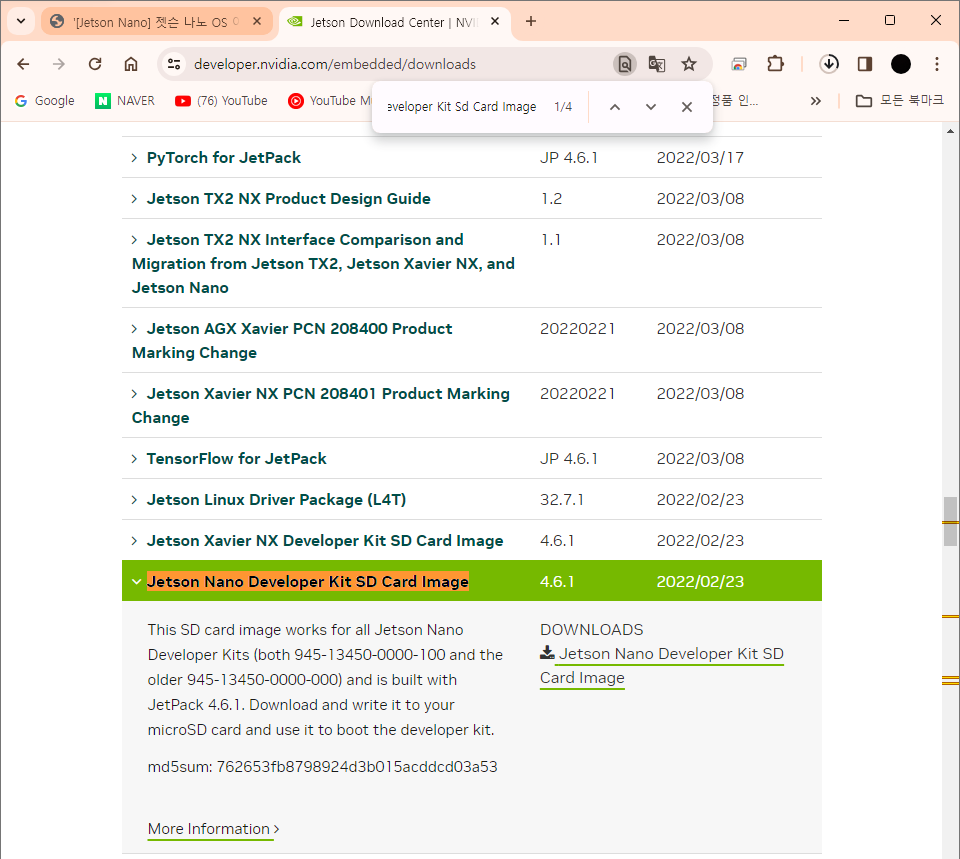Screen dimensions: 960x859
Task: Bookmark this page with the star icon
Action: click(x=689, y=64)
